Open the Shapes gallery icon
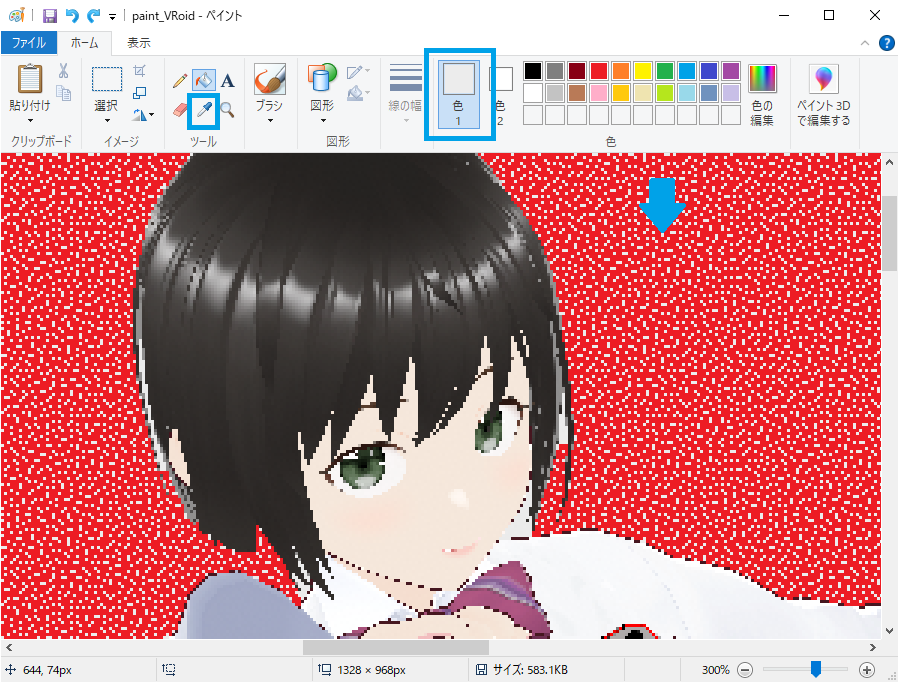The width and height of the screenshot is (899, 683). coord(322,77)
